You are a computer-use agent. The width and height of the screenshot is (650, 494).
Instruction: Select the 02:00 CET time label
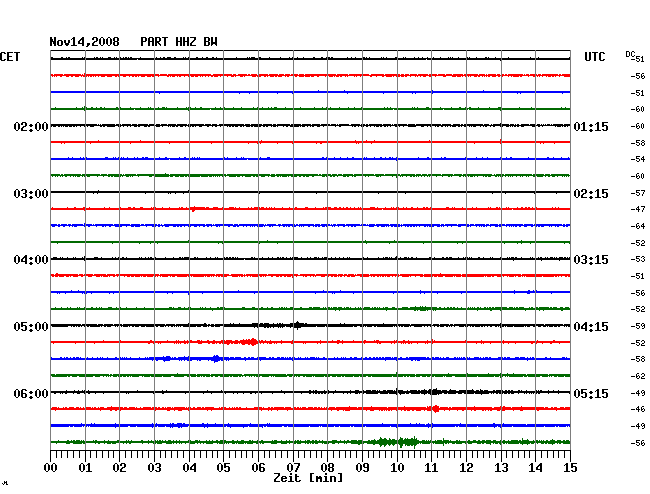[x=31, y=127]
